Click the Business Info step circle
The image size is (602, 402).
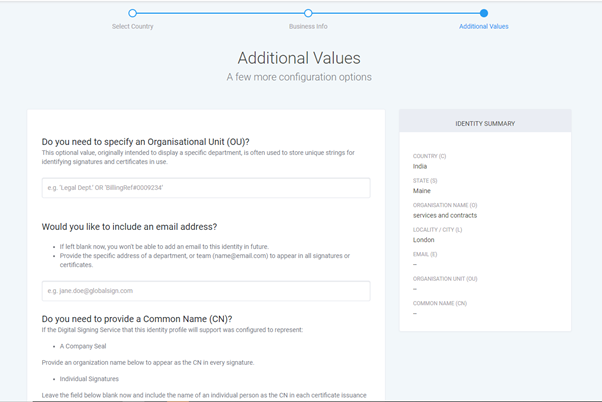(x=308, y=14)
